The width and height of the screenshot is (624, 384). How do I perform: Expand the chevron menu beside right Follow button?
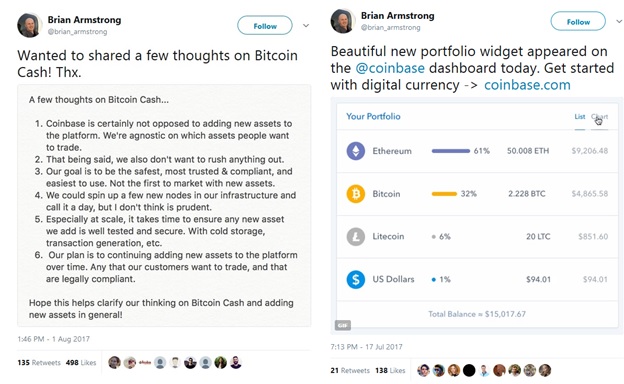pos(619,21)
